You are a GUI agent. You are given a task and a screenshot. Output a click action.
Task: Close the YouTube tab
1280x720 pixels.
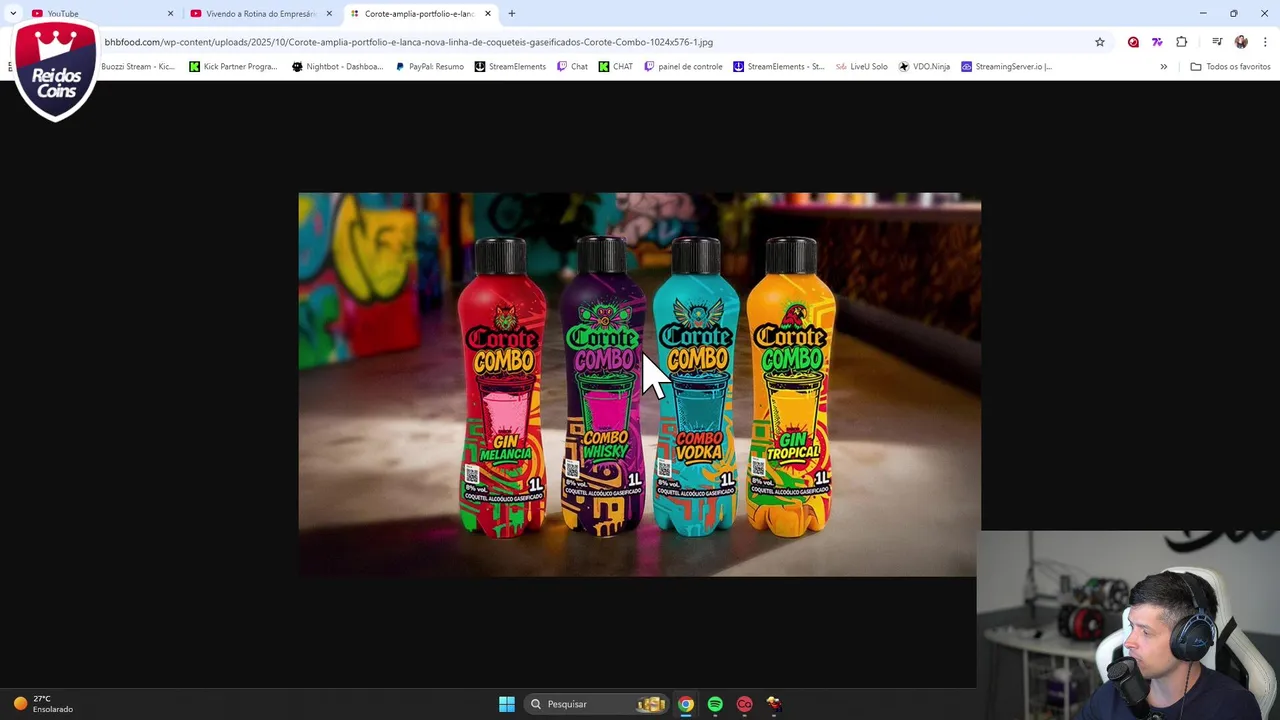click(170, 13)
